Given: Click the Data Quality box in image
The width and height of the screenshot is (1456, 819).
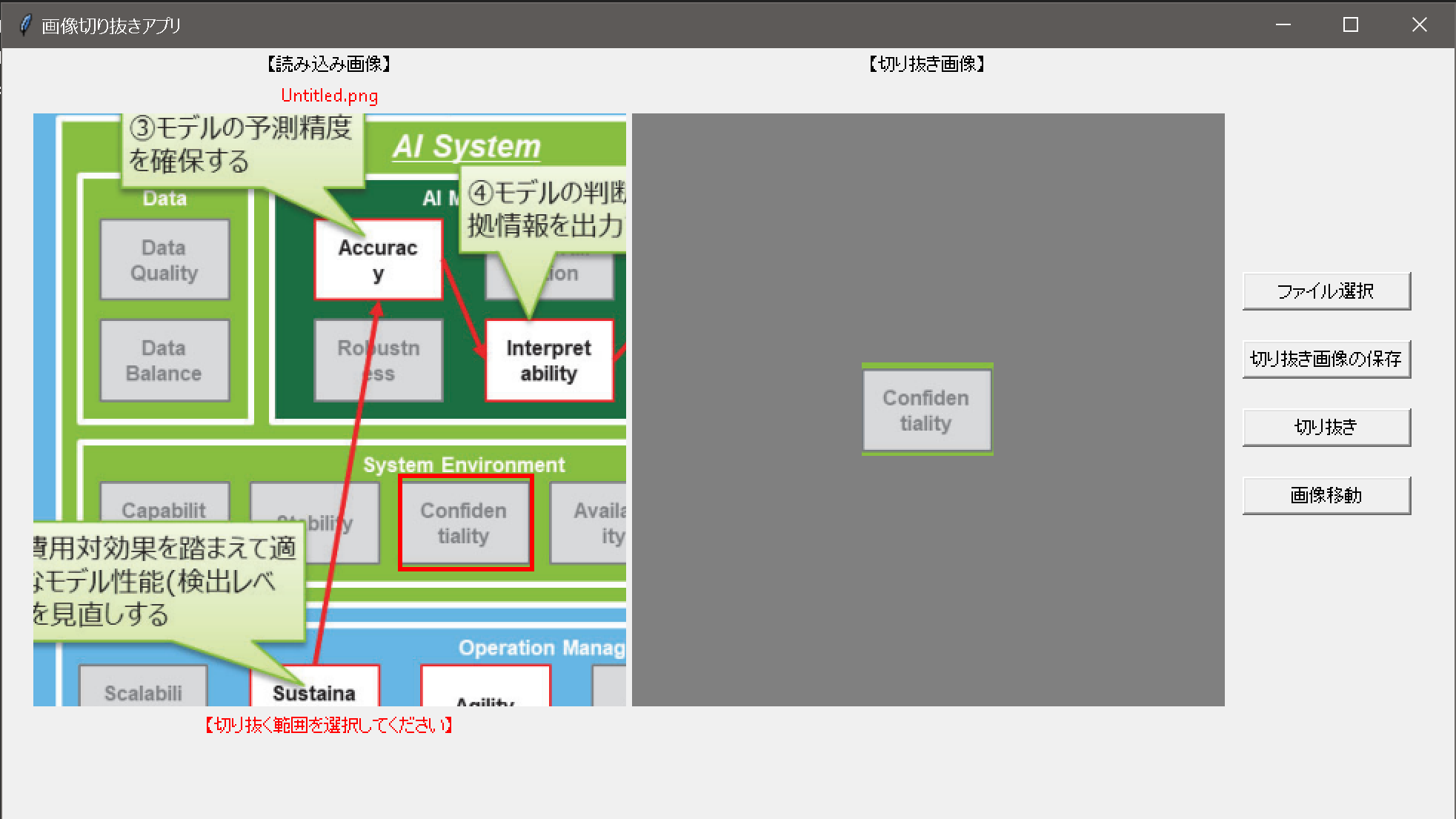Looking at the screenshot, I should tap(164, 259).
